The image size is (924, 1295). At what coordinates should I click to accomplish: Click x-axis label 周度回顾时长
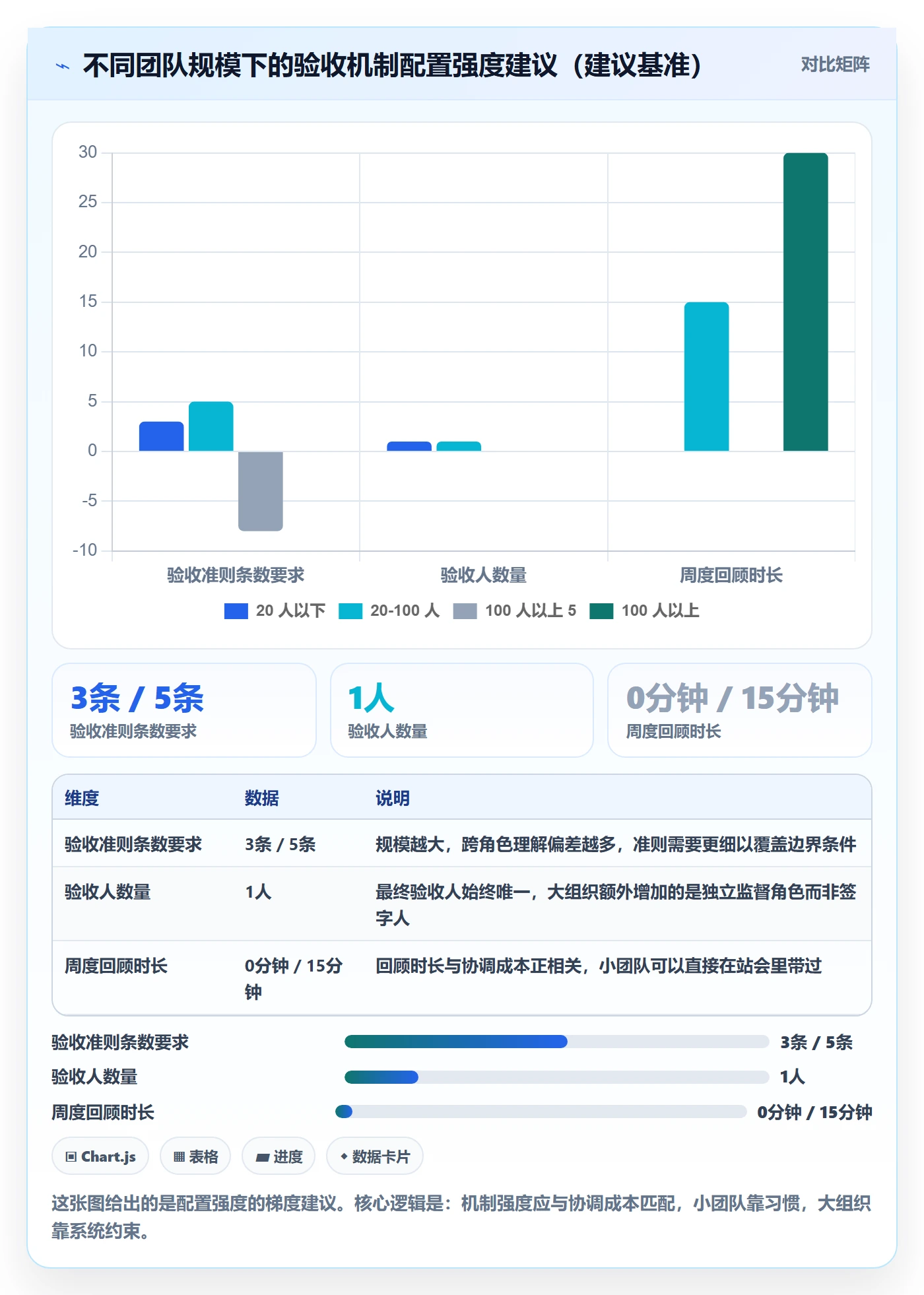point(731,575)
